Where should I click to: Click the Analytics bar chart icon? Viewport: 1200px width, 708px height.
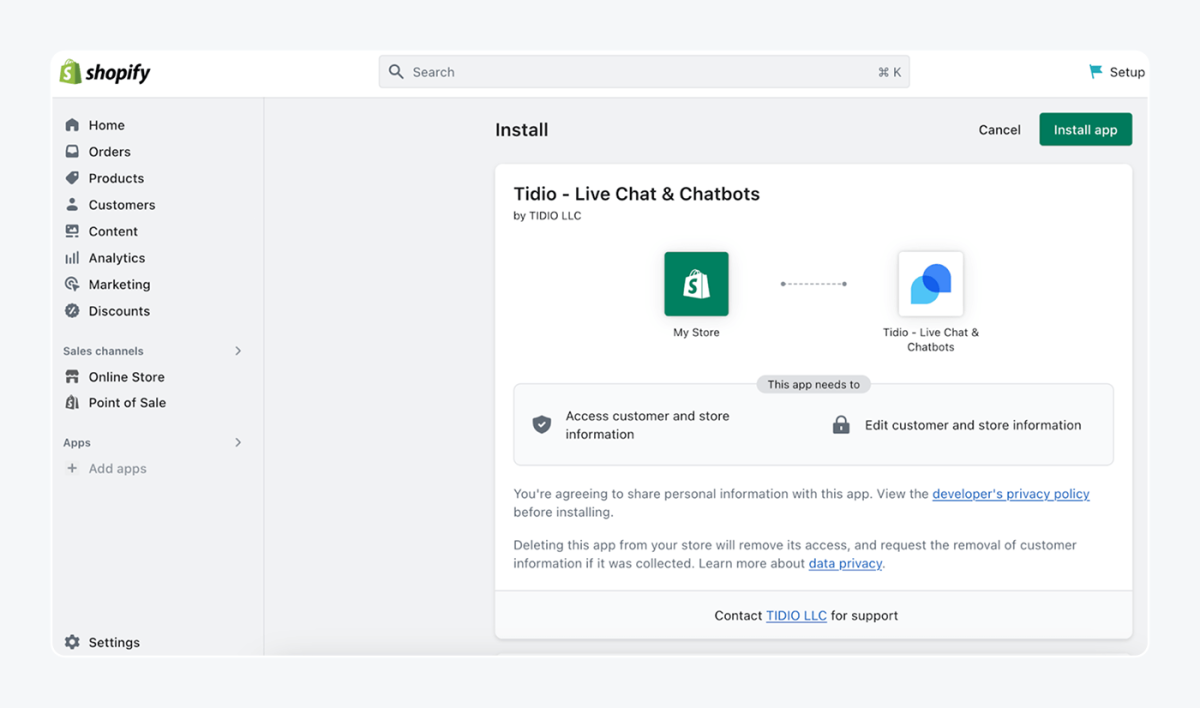[x=72, y=258]
